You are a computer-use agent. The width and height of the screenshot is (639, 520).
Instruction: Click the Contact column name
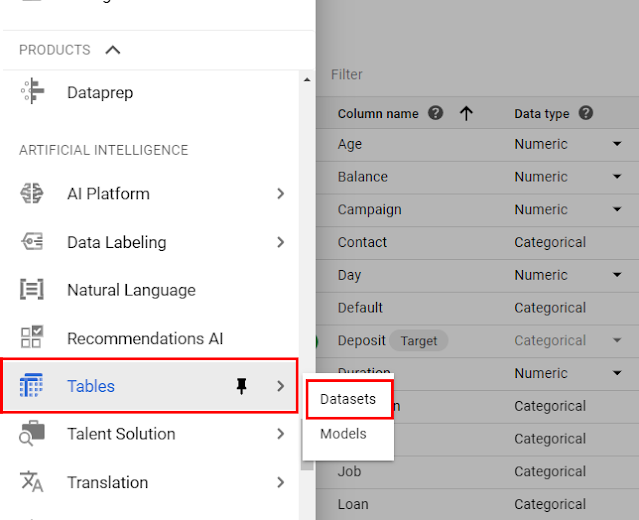coord(362,242)
